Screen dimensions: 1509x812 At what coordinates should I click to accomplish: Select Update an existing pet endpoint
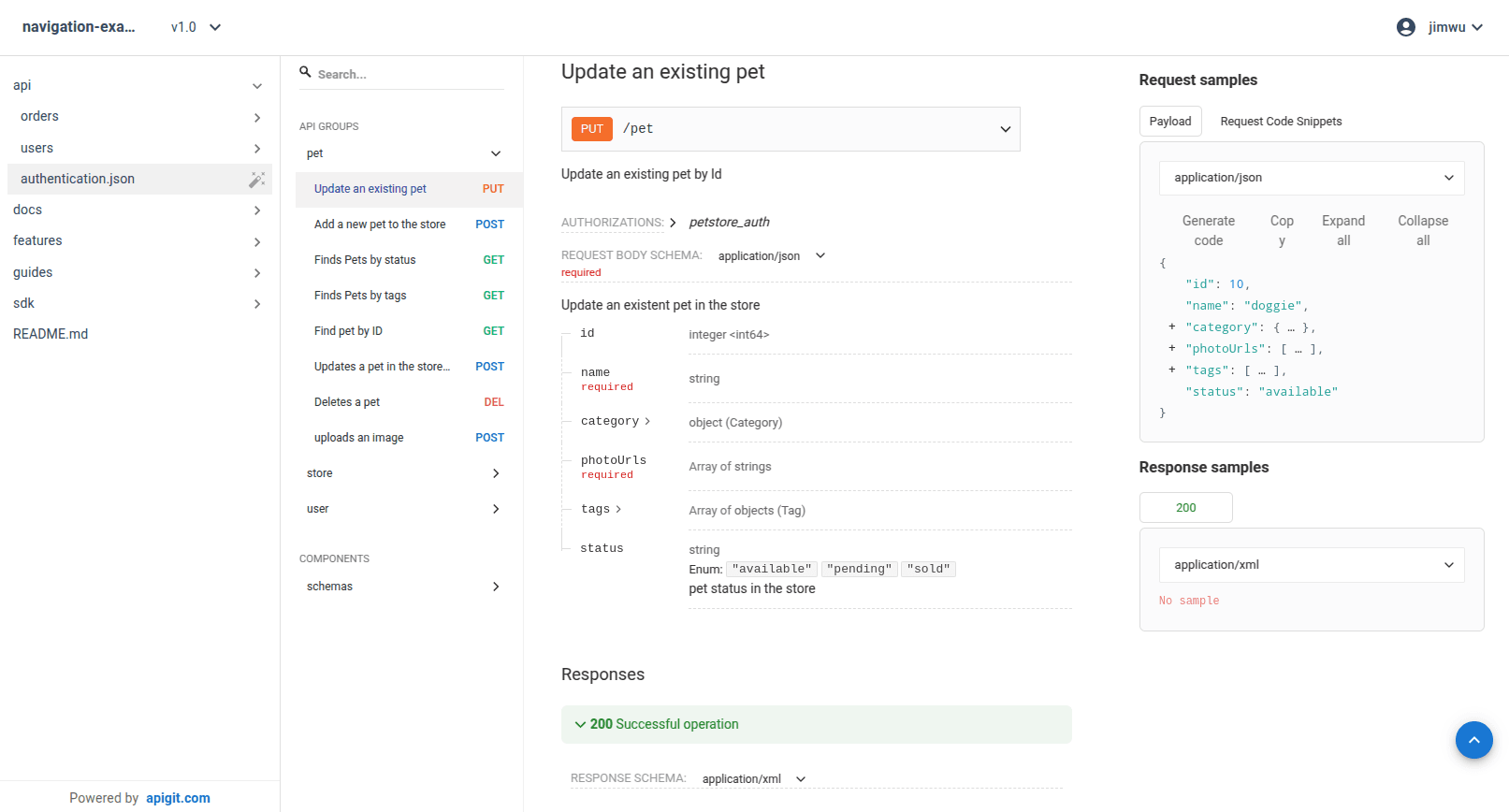coord(410,189)
